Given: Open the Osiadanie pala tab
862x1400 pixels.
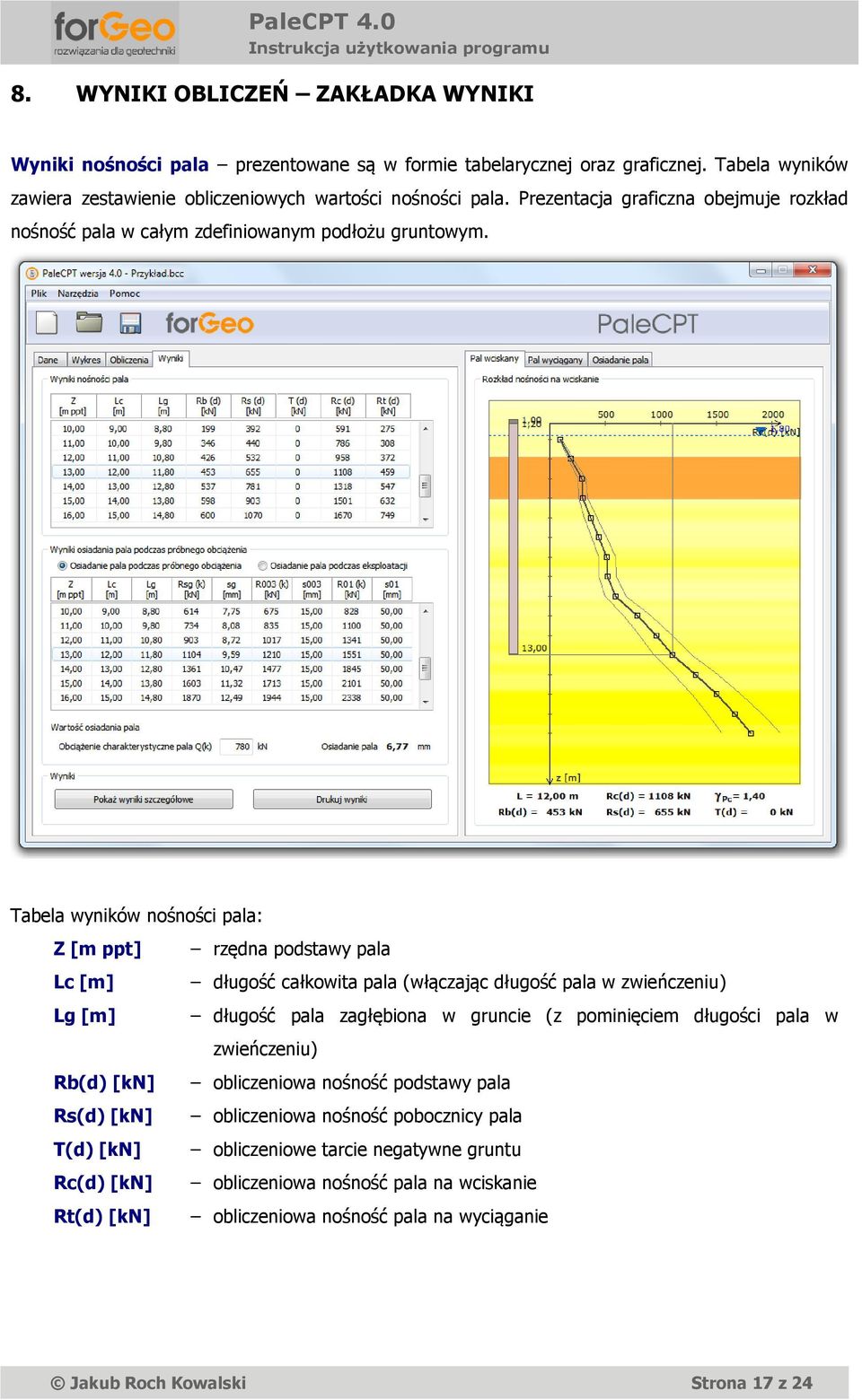Looking at the screenshot, I should pos(620,360).
